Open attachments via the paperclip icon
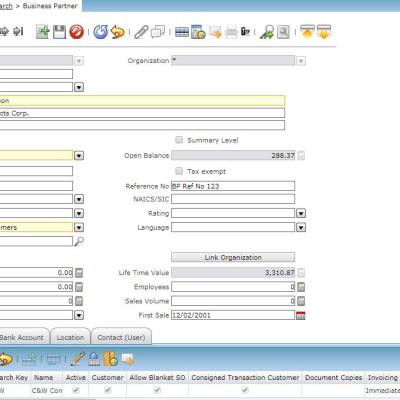This screenshot has height=400, width=400. pyautogui.click(x=141, y=32)
